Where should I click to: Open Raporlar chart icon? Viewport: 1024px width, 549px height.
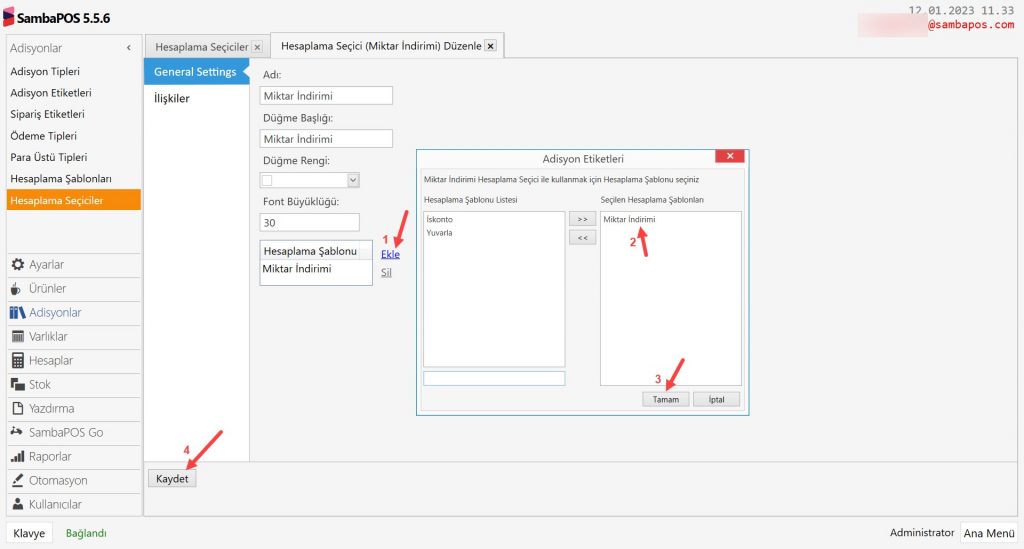tap(18, 456)
